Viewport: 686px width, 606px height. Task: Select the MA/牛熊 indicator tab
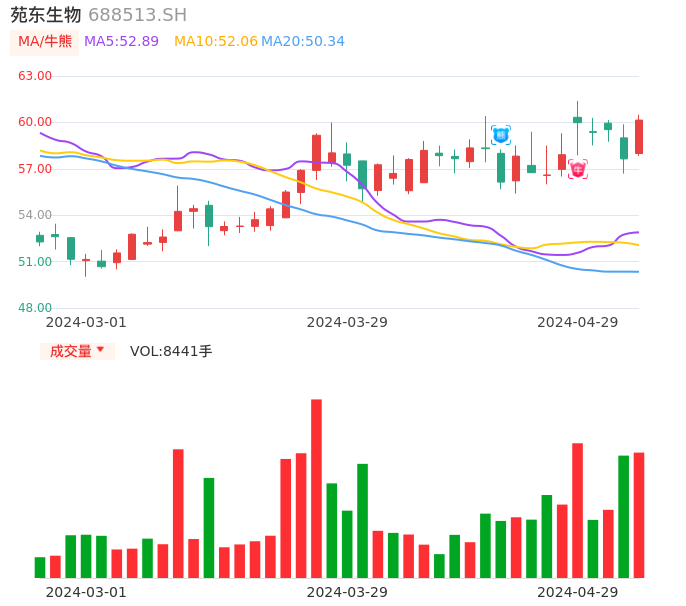tap(44, 42)
